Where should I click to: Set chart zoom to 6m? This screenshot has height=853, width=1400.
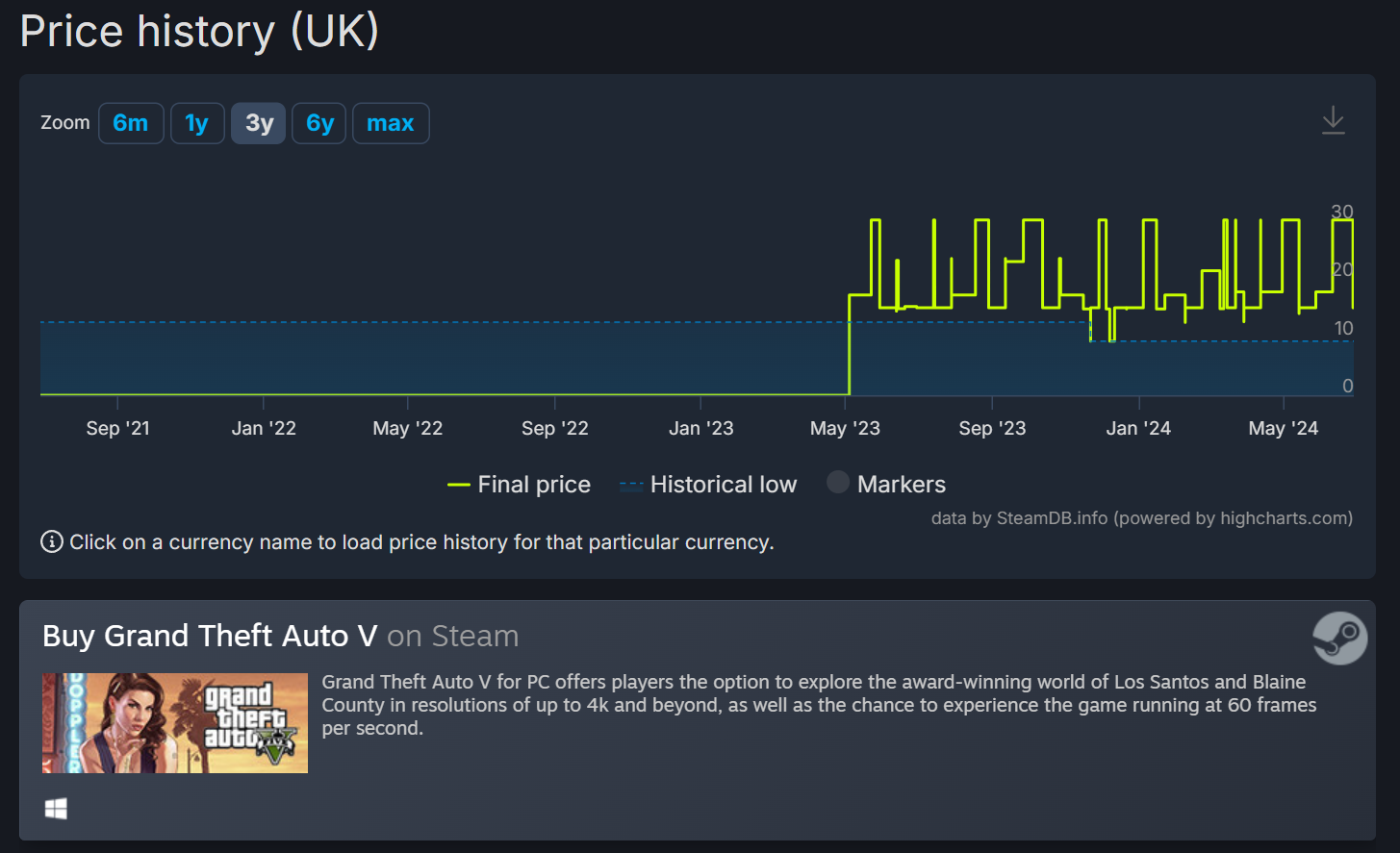pos(131,123)
